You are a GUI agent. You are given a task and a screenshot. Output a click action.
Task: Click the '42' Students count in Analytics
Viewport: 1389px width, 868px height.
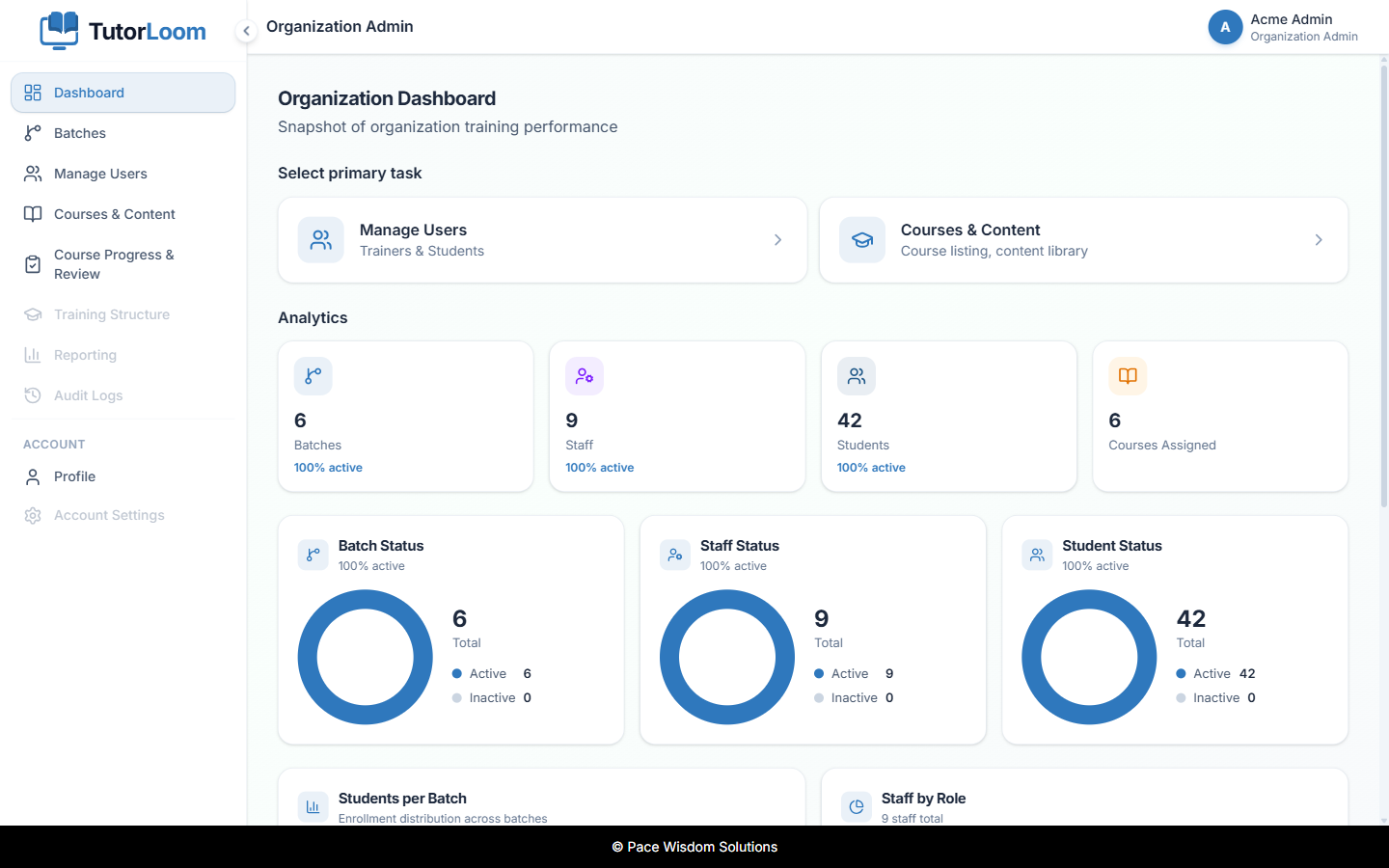click(850, 420)
